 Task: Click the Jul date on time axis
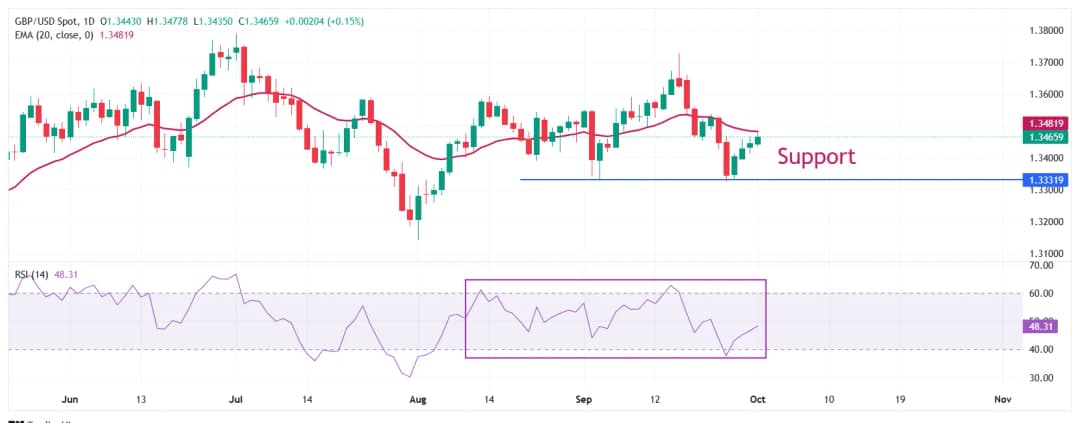point(238,399)
